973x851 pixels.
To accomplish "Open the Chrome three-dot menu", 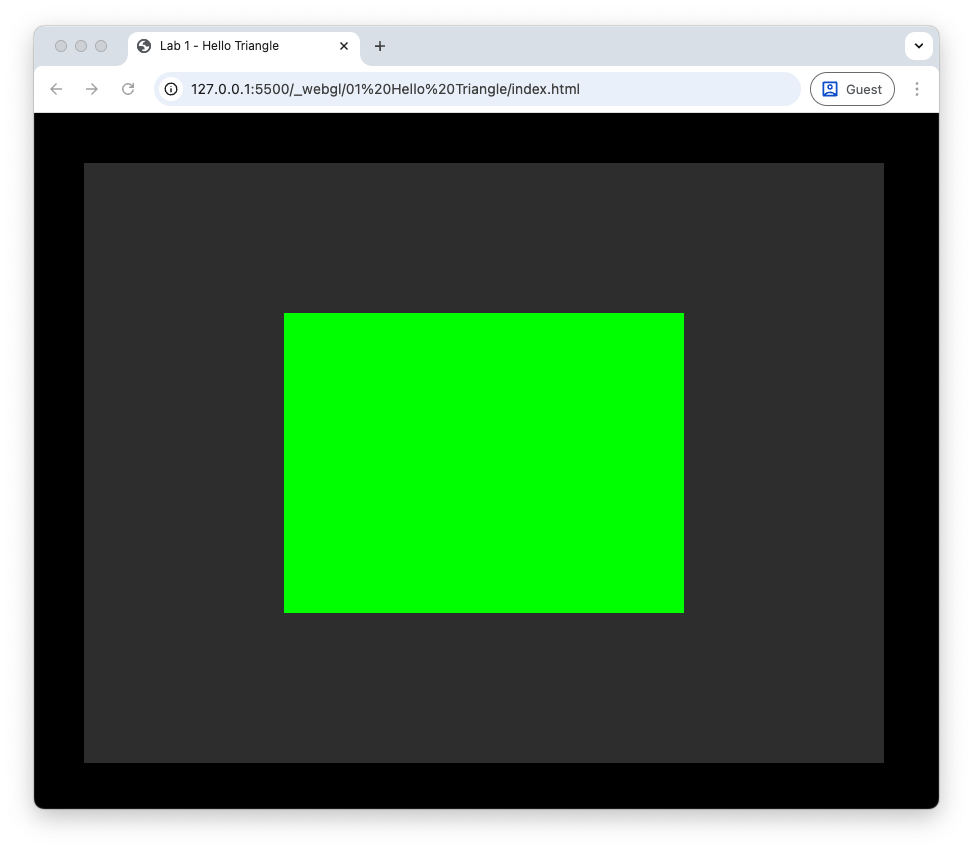I will tap(917, 89).
